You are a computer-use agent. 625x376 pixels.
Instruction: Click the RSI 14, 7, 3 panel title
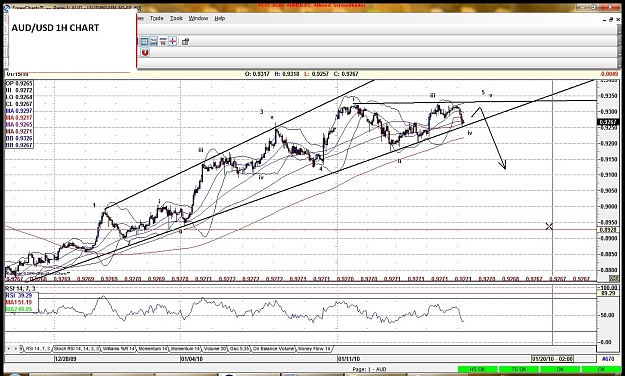[x=20, y=288]
